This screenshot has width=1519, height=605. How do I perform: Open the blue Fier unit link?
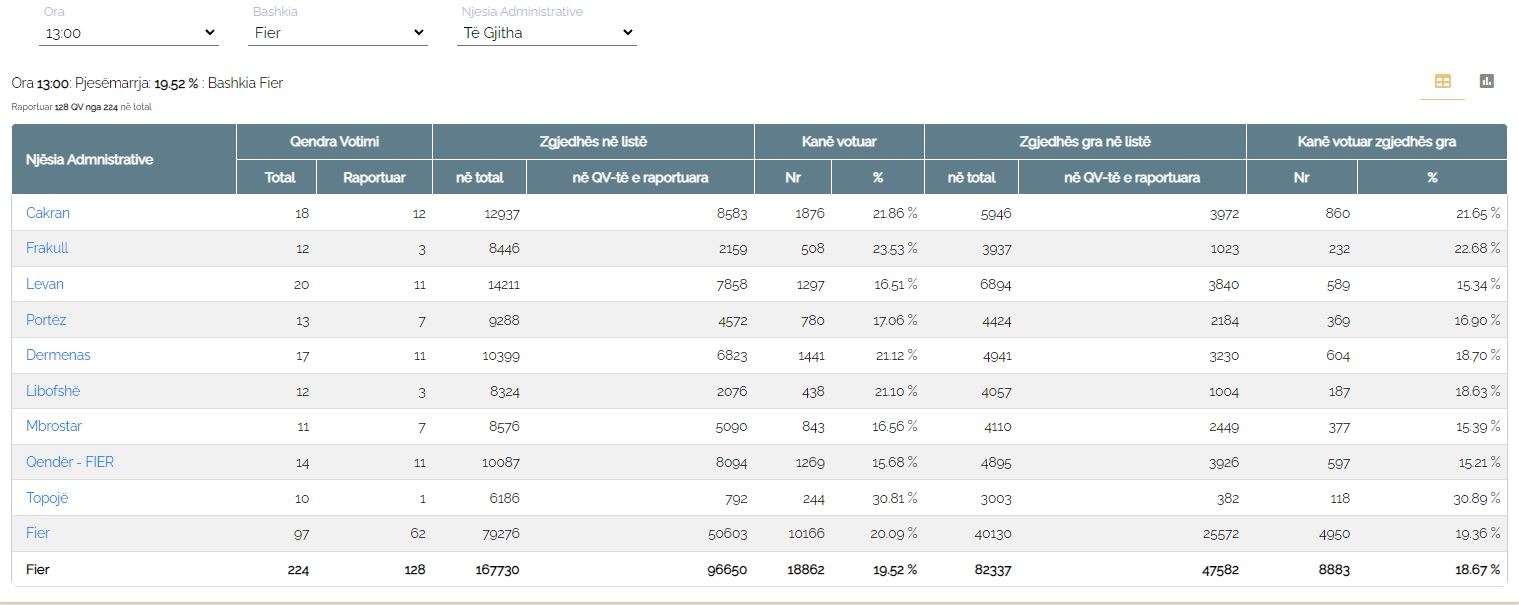click(38, 533)
